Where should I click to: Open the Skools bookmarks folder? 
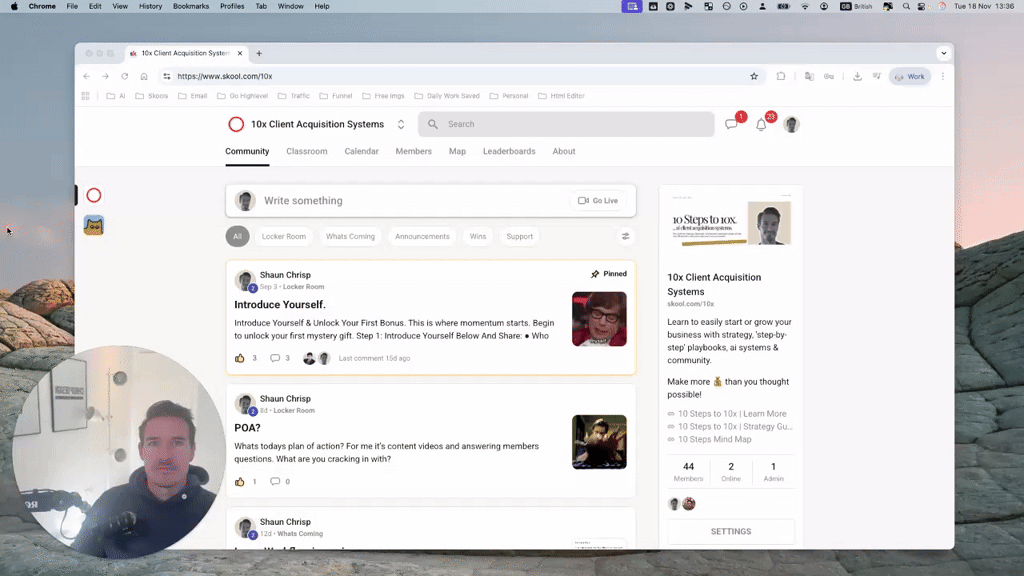point(152,96)
